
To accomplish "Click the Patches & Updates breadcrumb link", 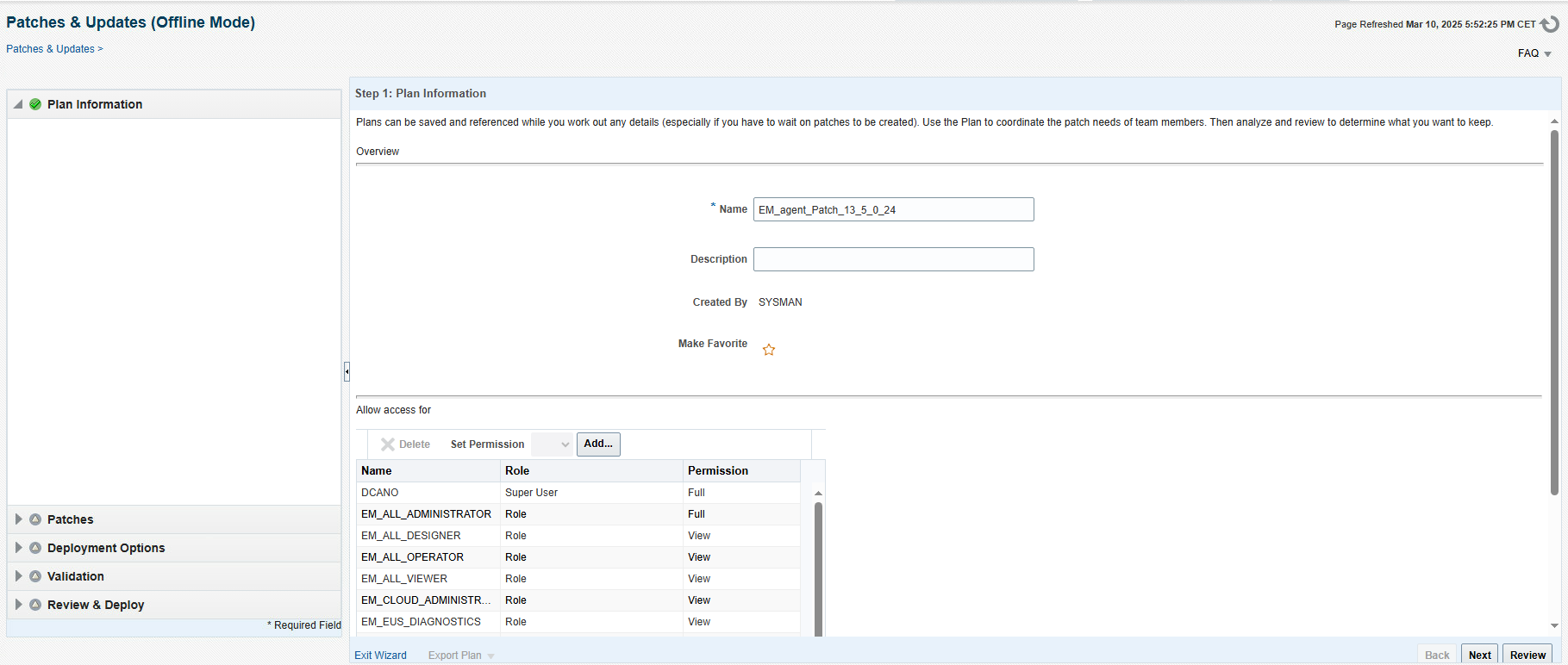I will tap(50, 49).
